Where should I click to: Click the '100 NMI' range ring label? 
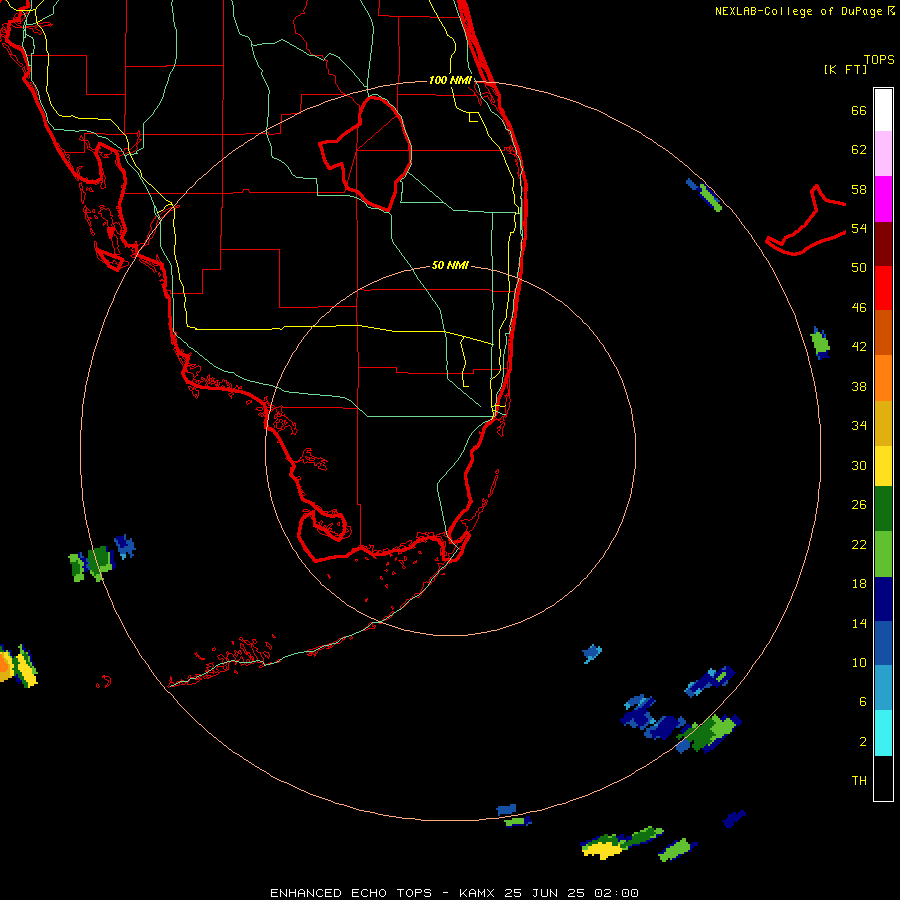(x=450, y=80)
